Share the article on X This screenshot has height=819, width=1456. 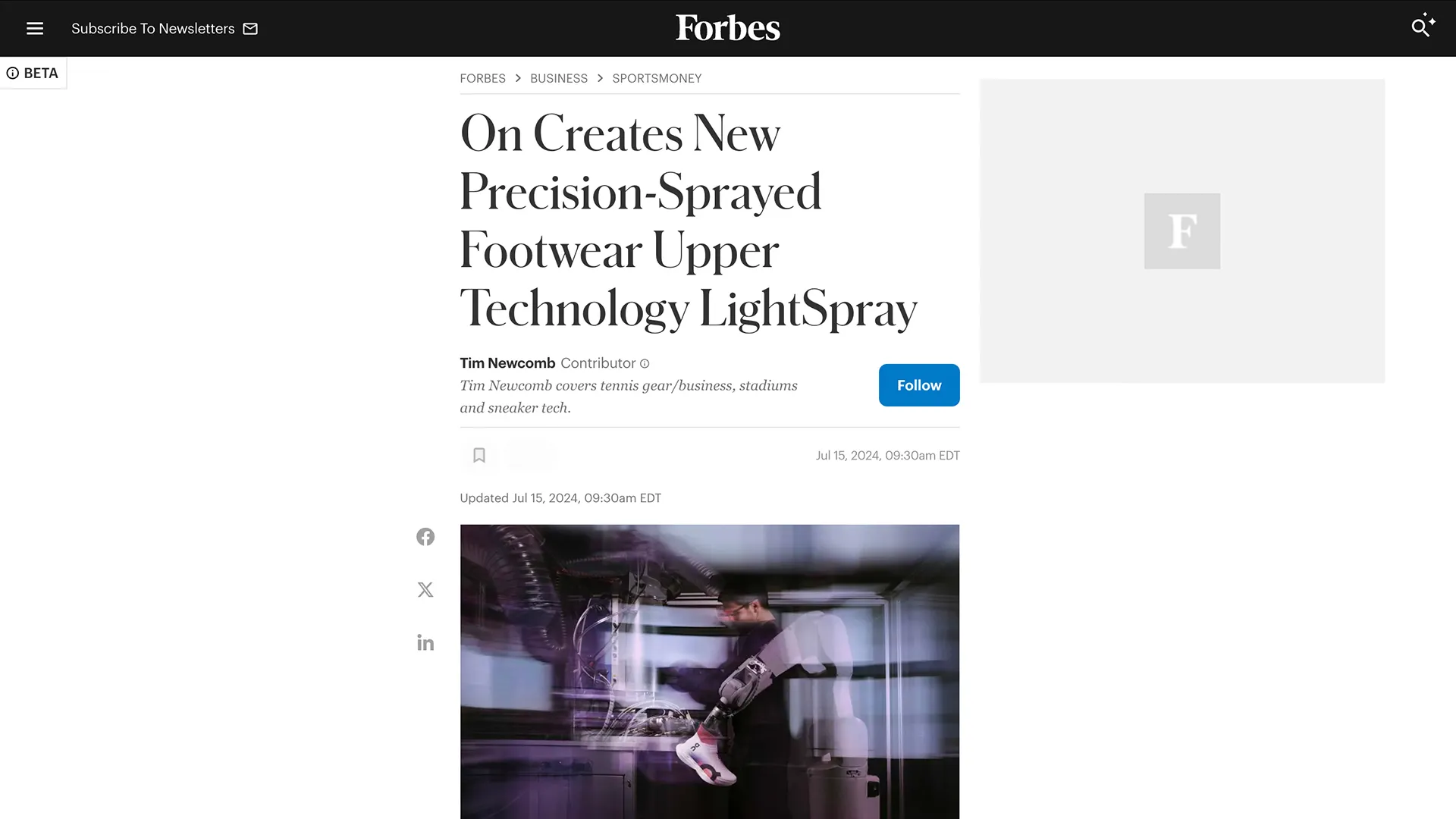[425, 590]
